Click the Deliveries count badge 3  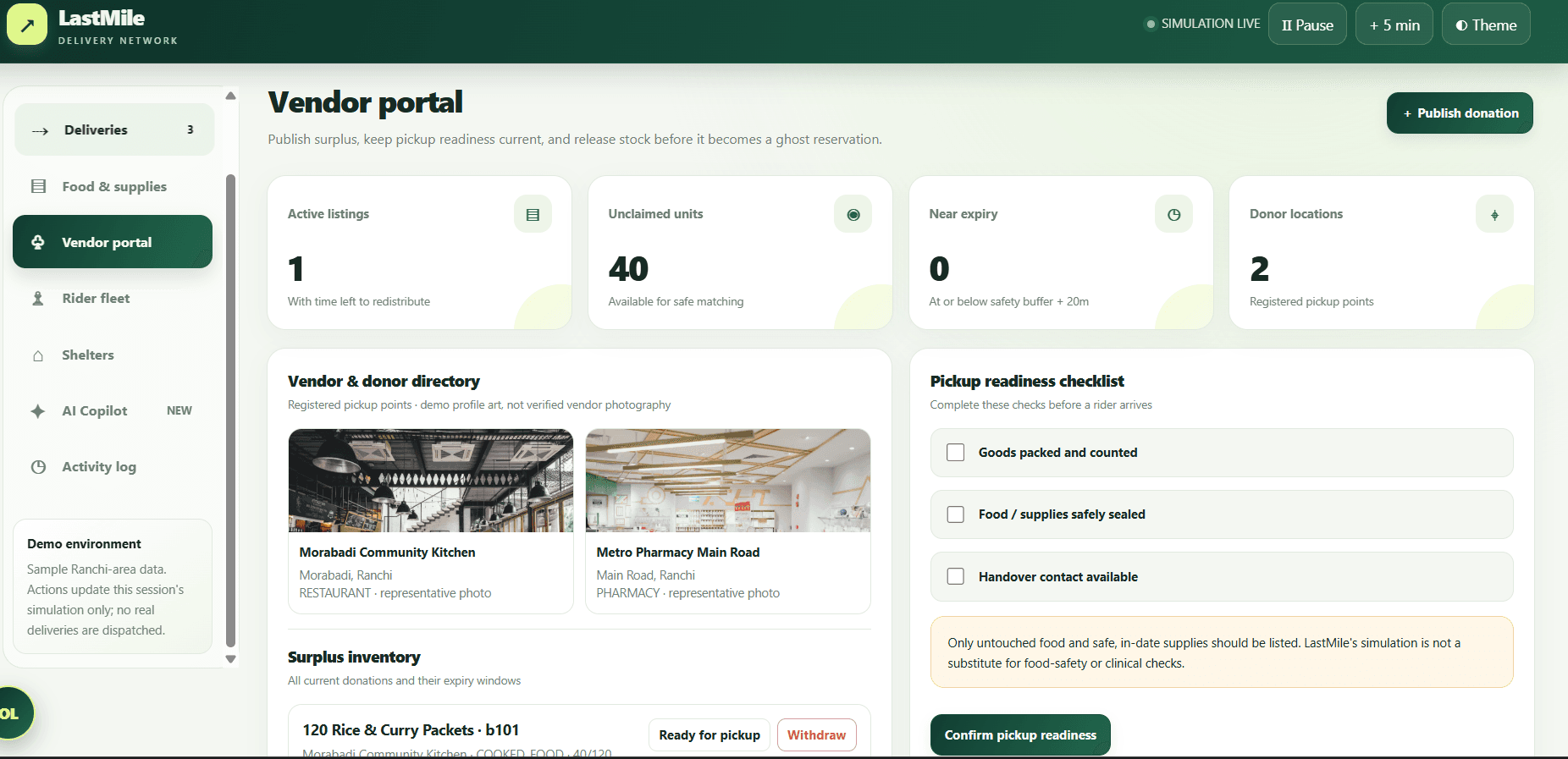190,129
